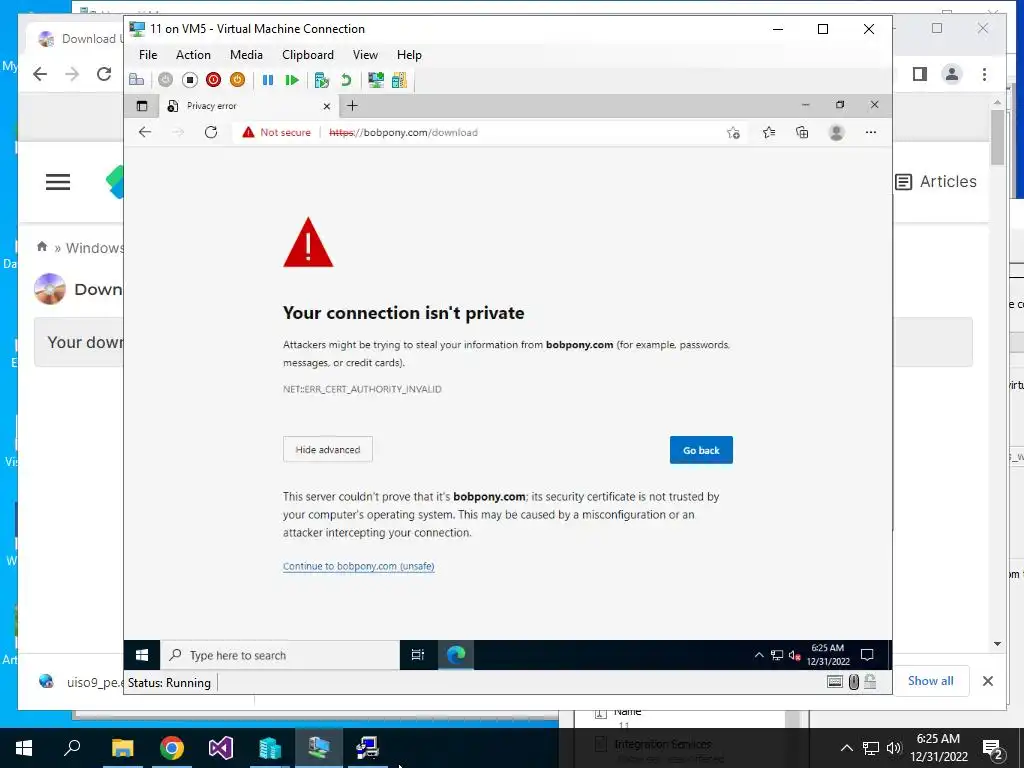Click the last VM toolbar icon with ruler

(x=399, y=80)
